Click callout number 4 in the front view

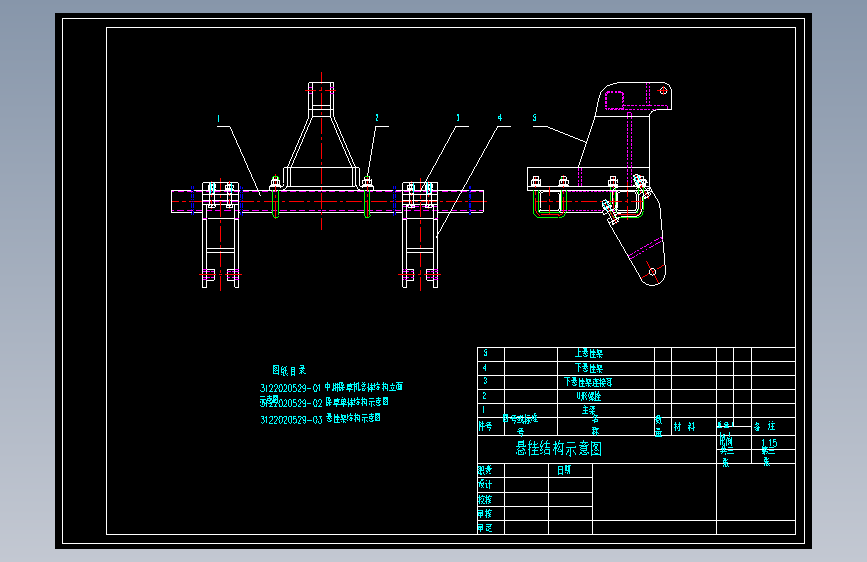(x=500, y=118)
